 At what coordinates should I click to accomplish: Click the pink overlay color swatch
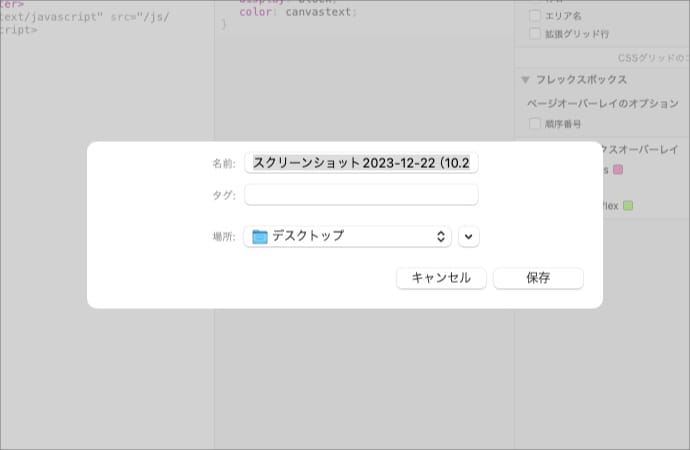pyautogui.click(x=617, y=170)
